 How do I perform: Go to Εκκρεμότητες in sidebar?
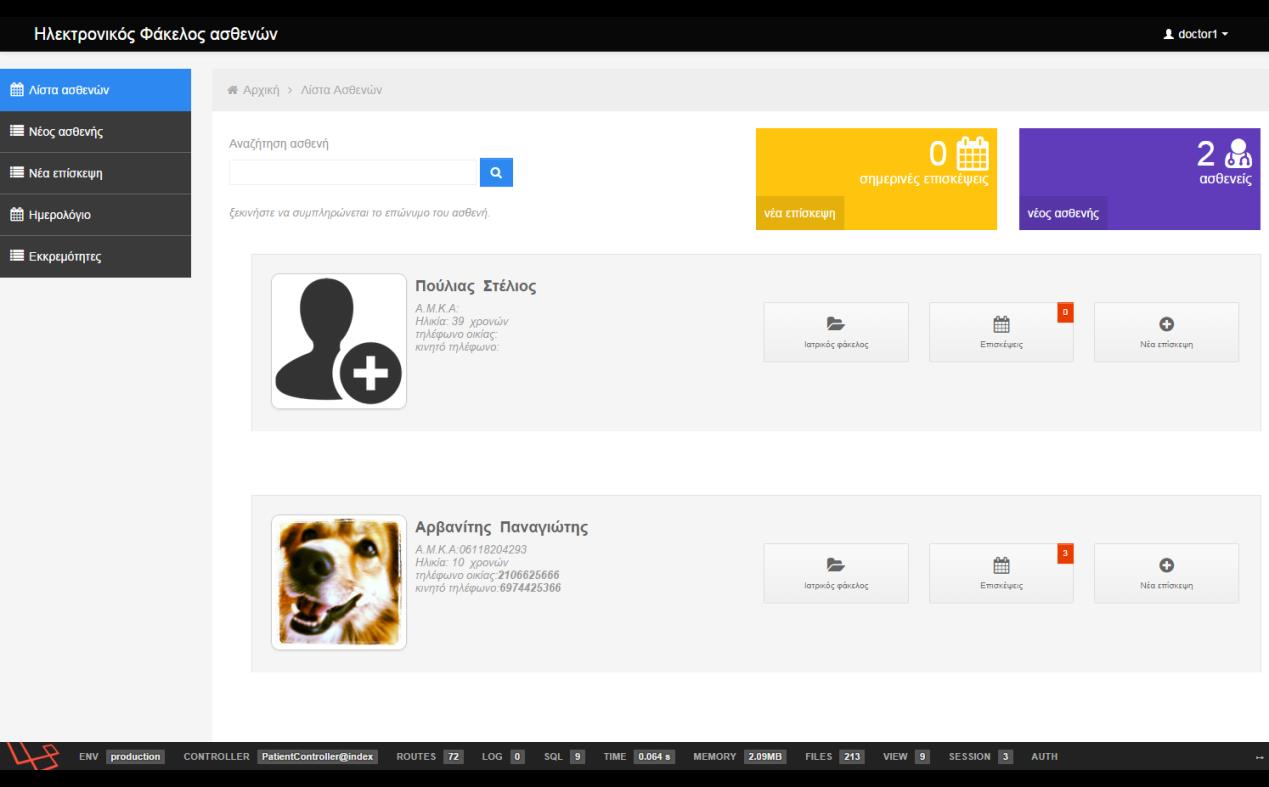[95, 256]
